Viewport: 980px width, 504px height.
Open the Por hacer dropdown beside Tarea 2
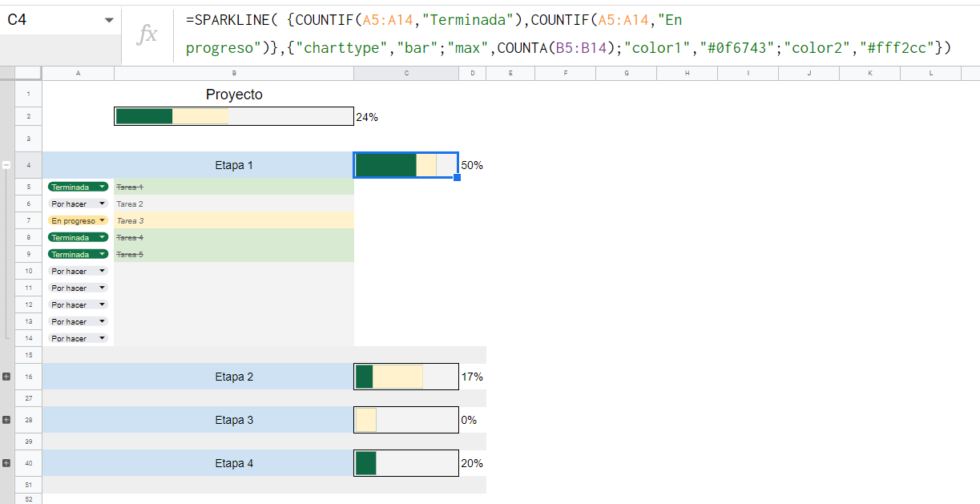tap(102, 204)
